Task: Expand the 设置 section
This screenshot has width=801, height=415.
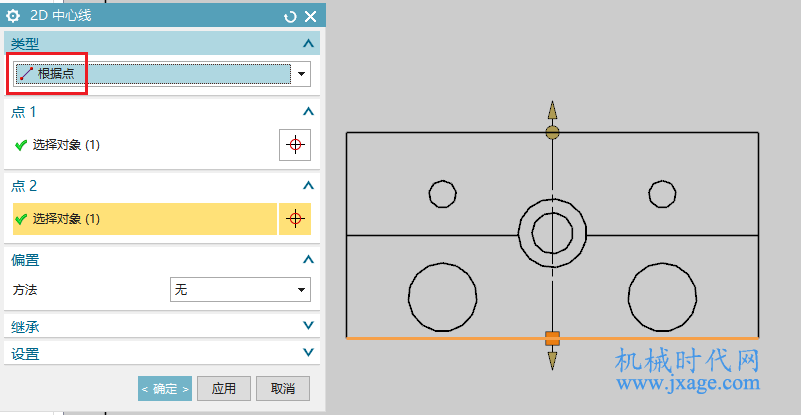Action: [x=308, y=352]
